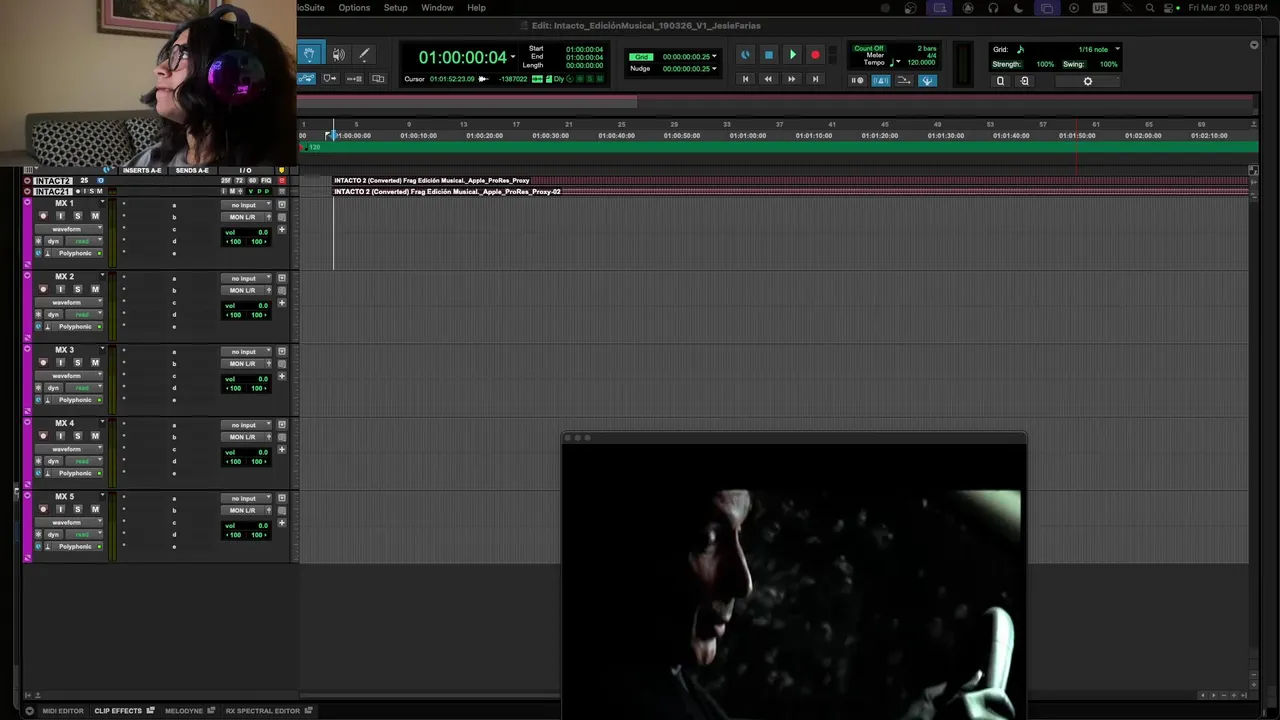
Task: Open MX 2 no input selector
Action: (247, 278)
